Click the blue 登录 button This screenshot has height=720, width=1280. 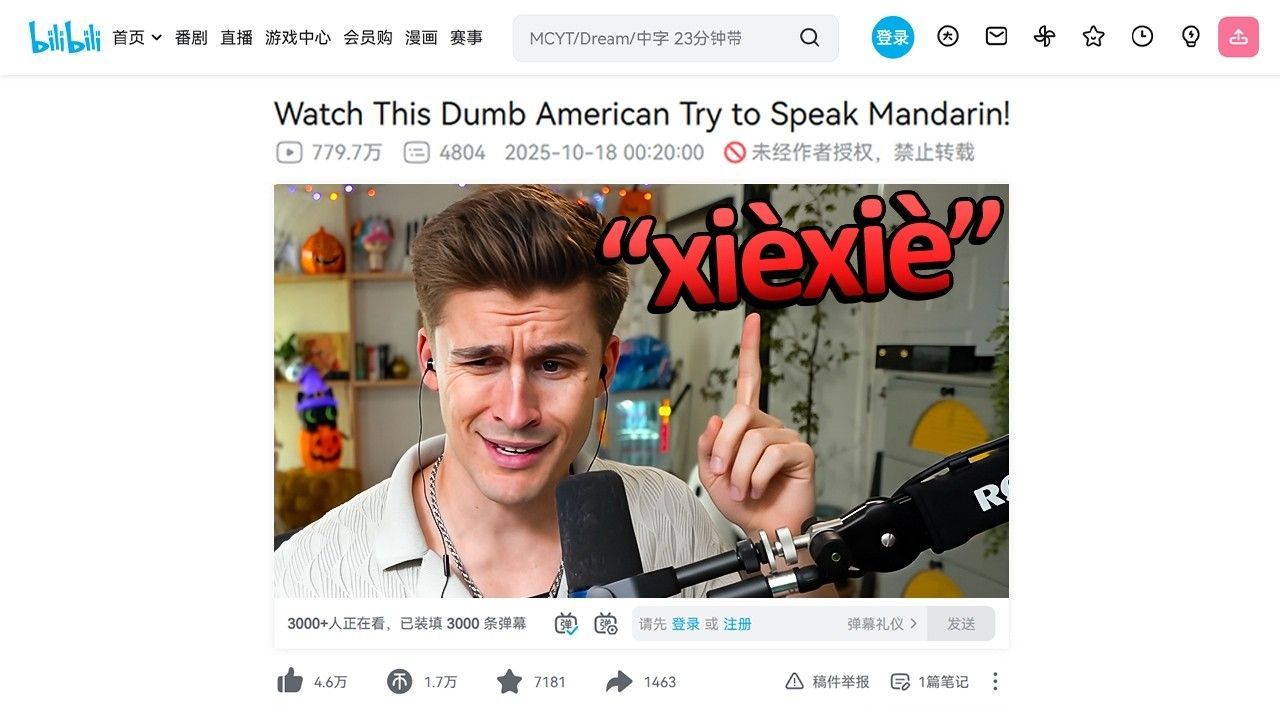893,37
